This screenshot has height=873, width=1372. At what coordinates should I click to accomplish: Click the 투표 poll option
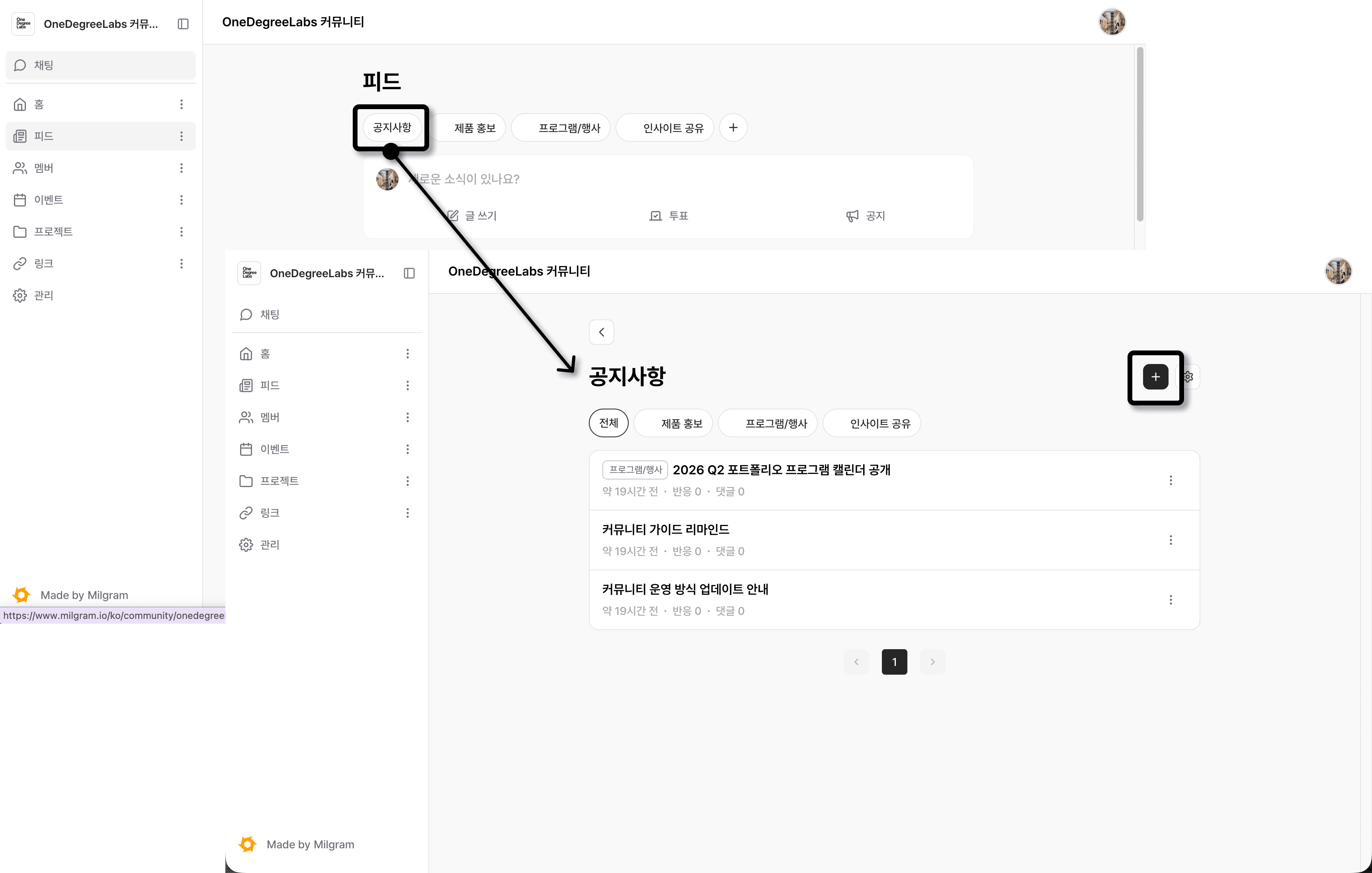point(669,216)
